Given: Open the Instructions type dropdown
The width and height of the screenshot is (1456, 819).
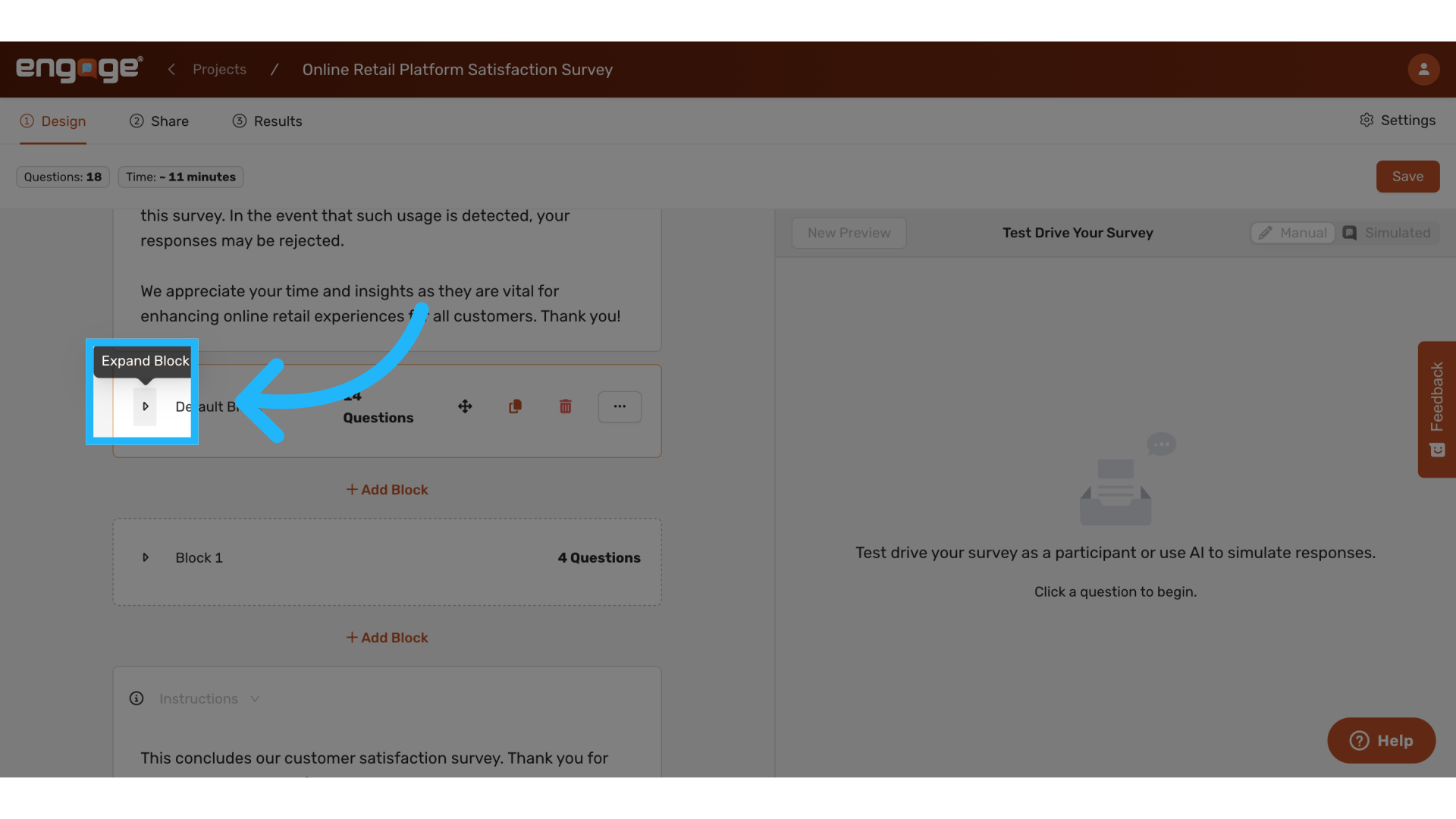Looking at the screenshot, I should point(209,698).
